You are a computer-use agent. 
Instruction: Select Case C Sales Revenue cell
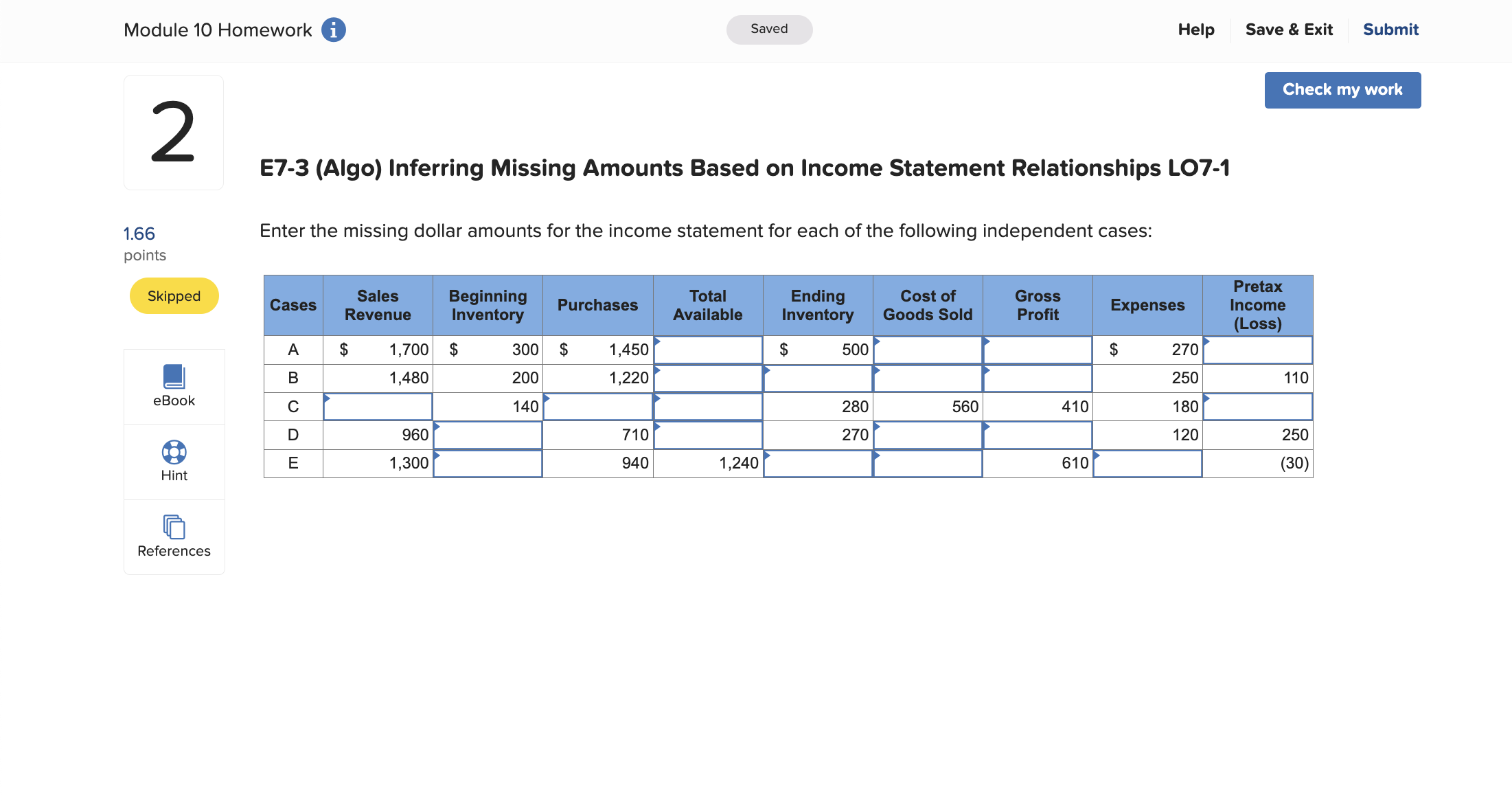378,407
